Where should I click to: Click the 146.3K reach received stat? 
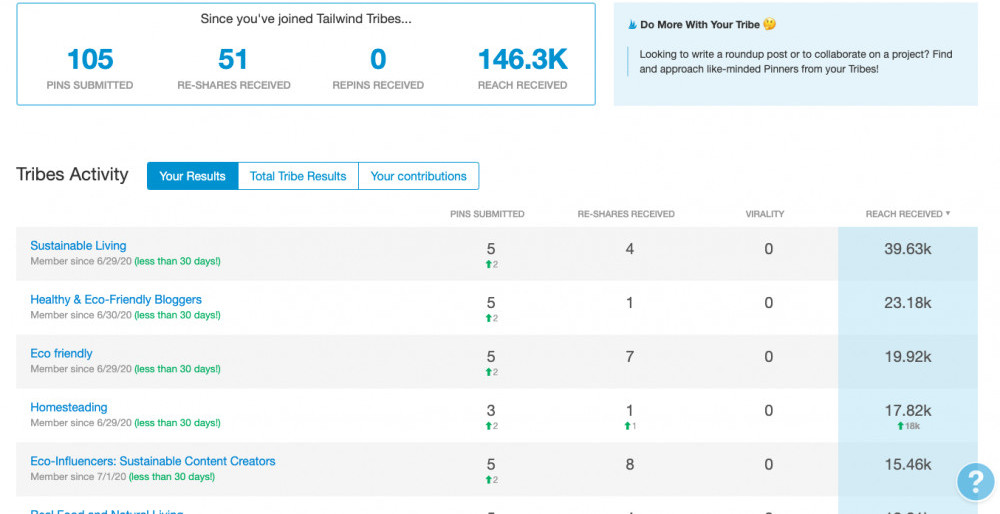pyautogui.click(x=522, y=60)
